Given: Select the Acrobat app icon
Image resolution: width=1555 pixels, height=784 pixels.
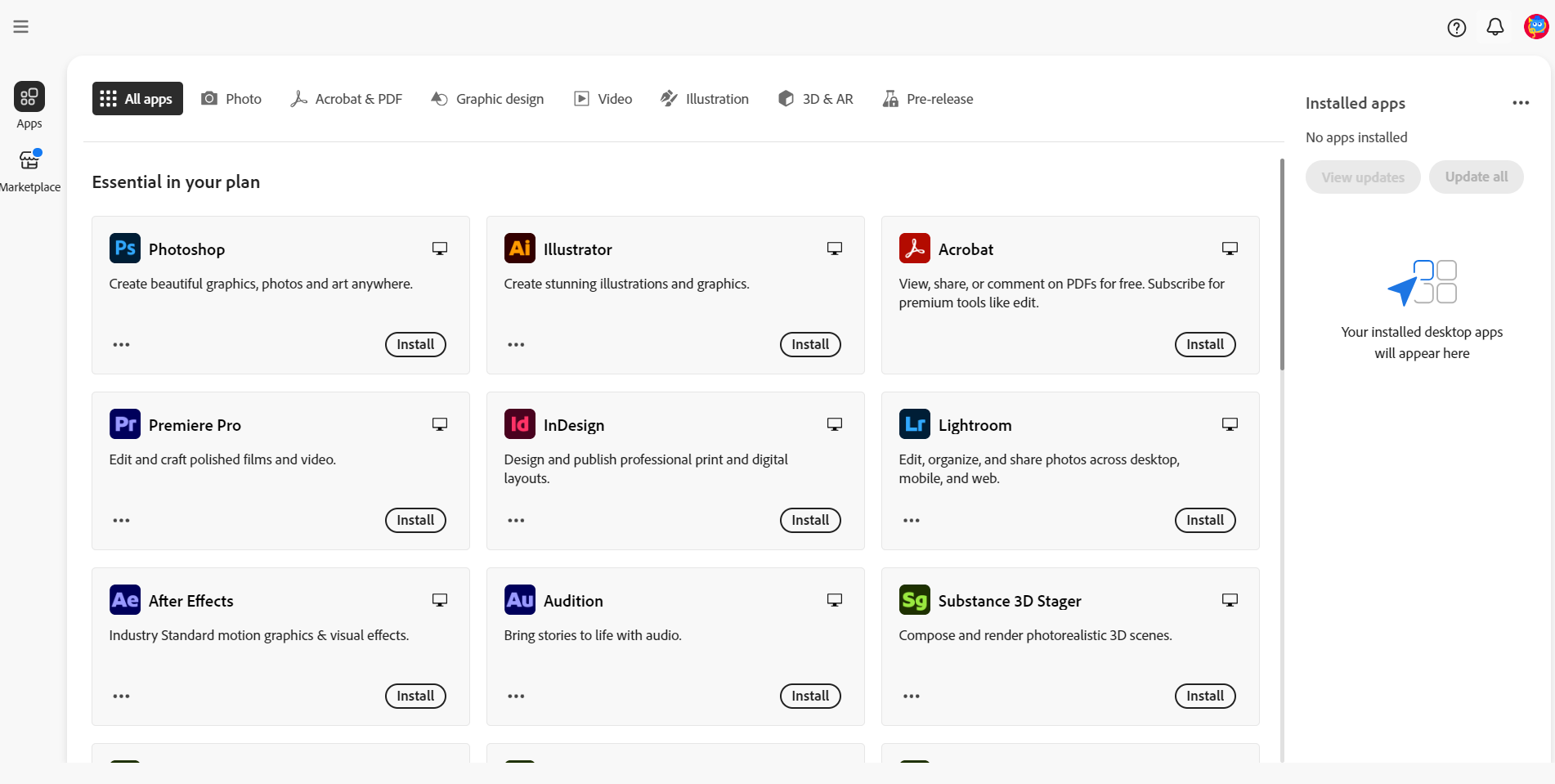Looking at the screenshot, I should pos(914,247).
